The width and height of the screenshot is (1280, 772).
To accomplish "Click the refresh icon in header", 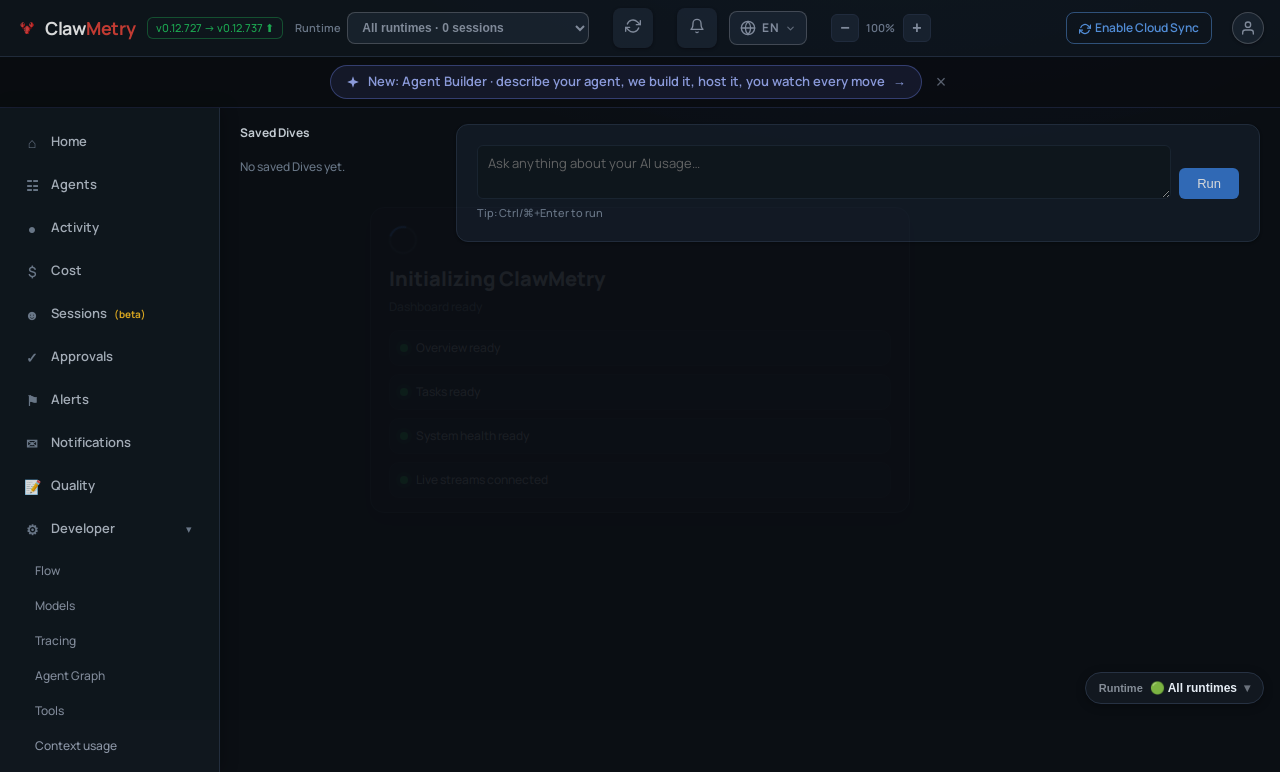I will [633, 27].
